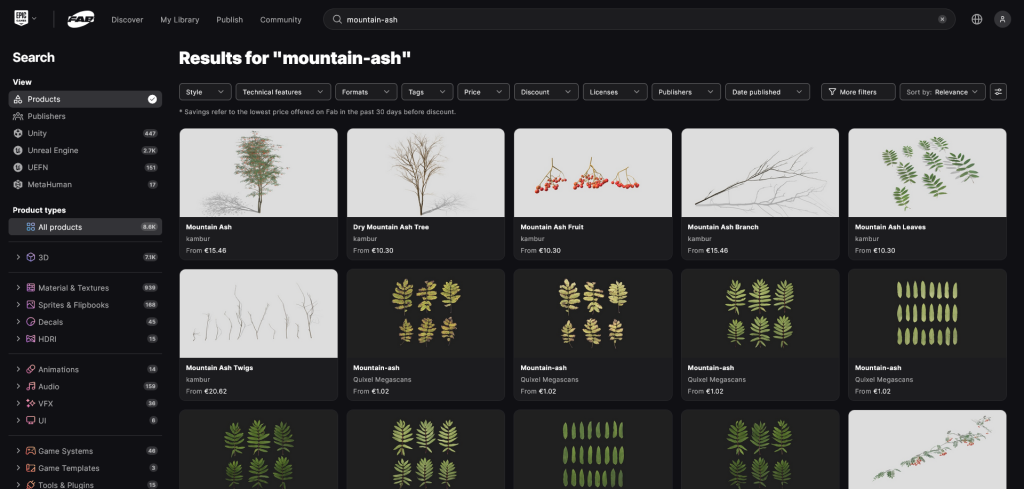The height and width of the screenshot is (489, 1024).
Task: Open the Price filter dropdown
Action: click(x=483, y=92)
